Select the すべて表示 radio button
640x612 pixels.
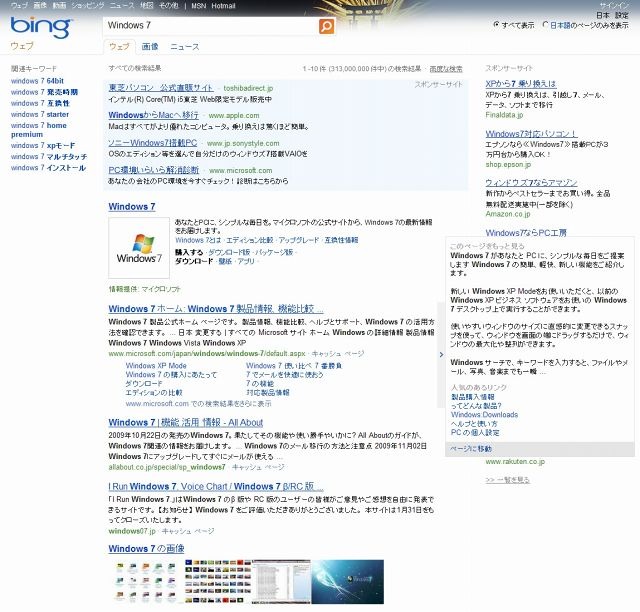496,25
